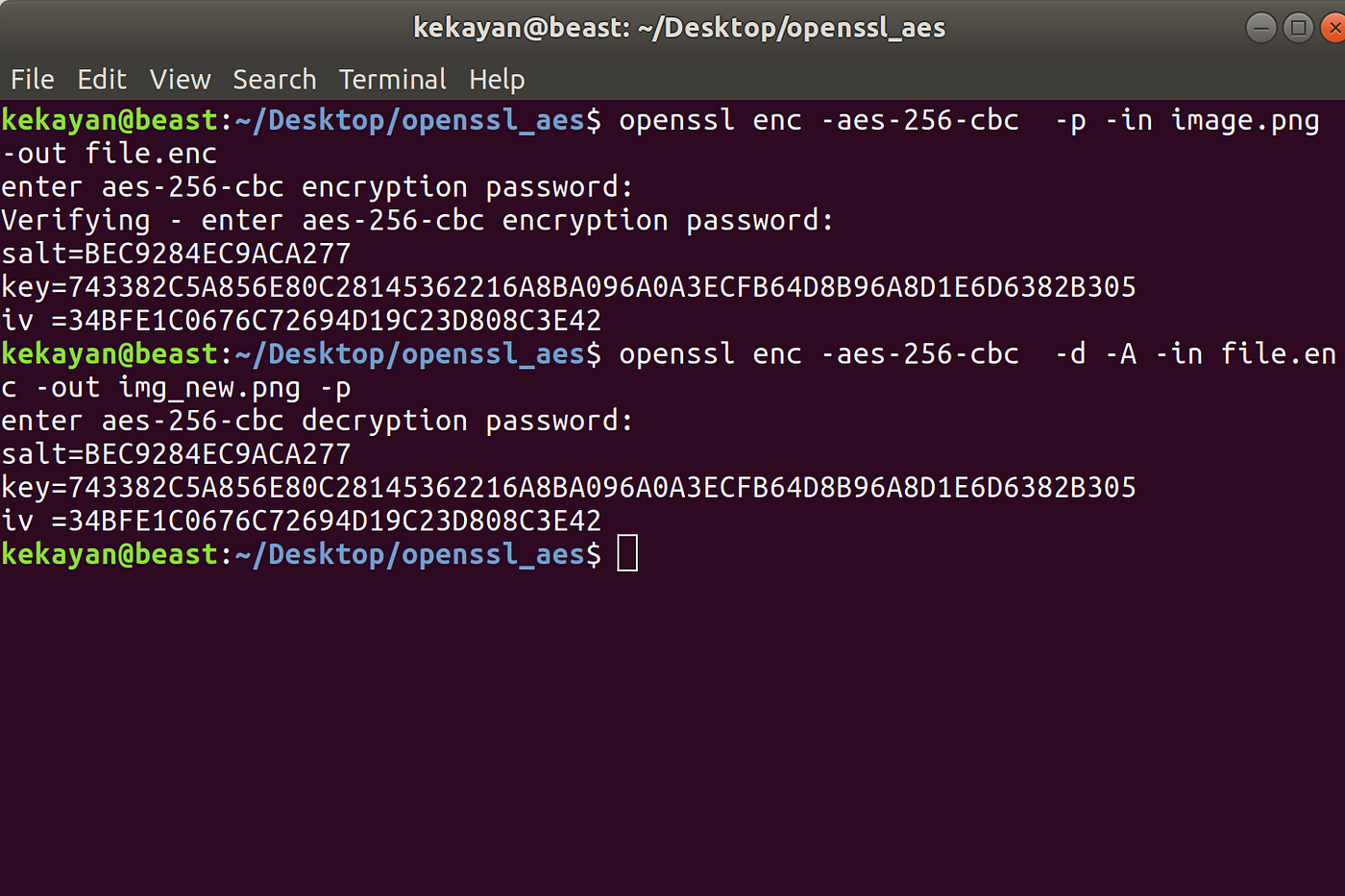1345x896 pixels.
Task: Click the enter decryption password line
Action: tap(317, 420)
